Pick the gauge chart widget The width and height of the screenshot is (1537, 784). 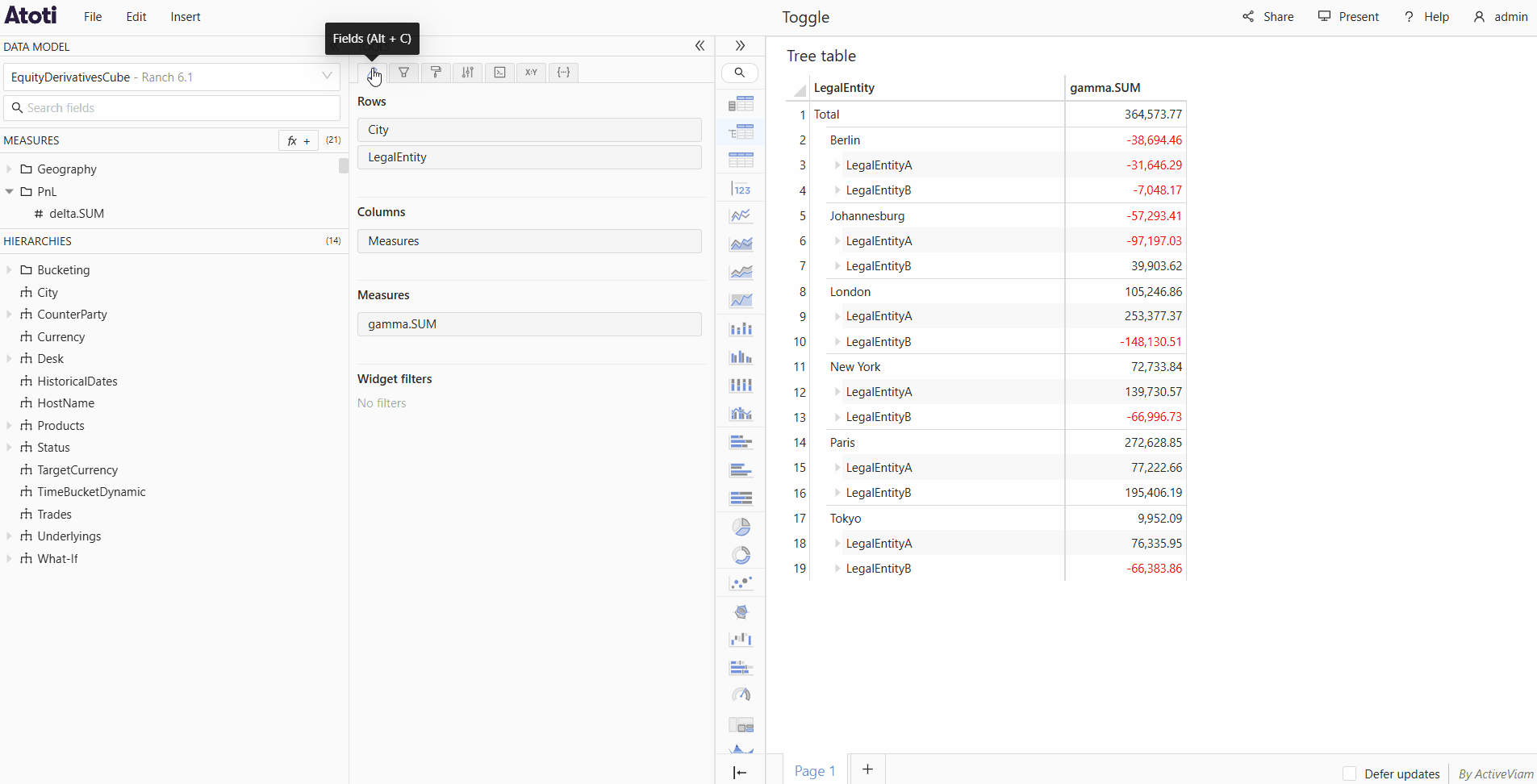click(x=741, y=694)
